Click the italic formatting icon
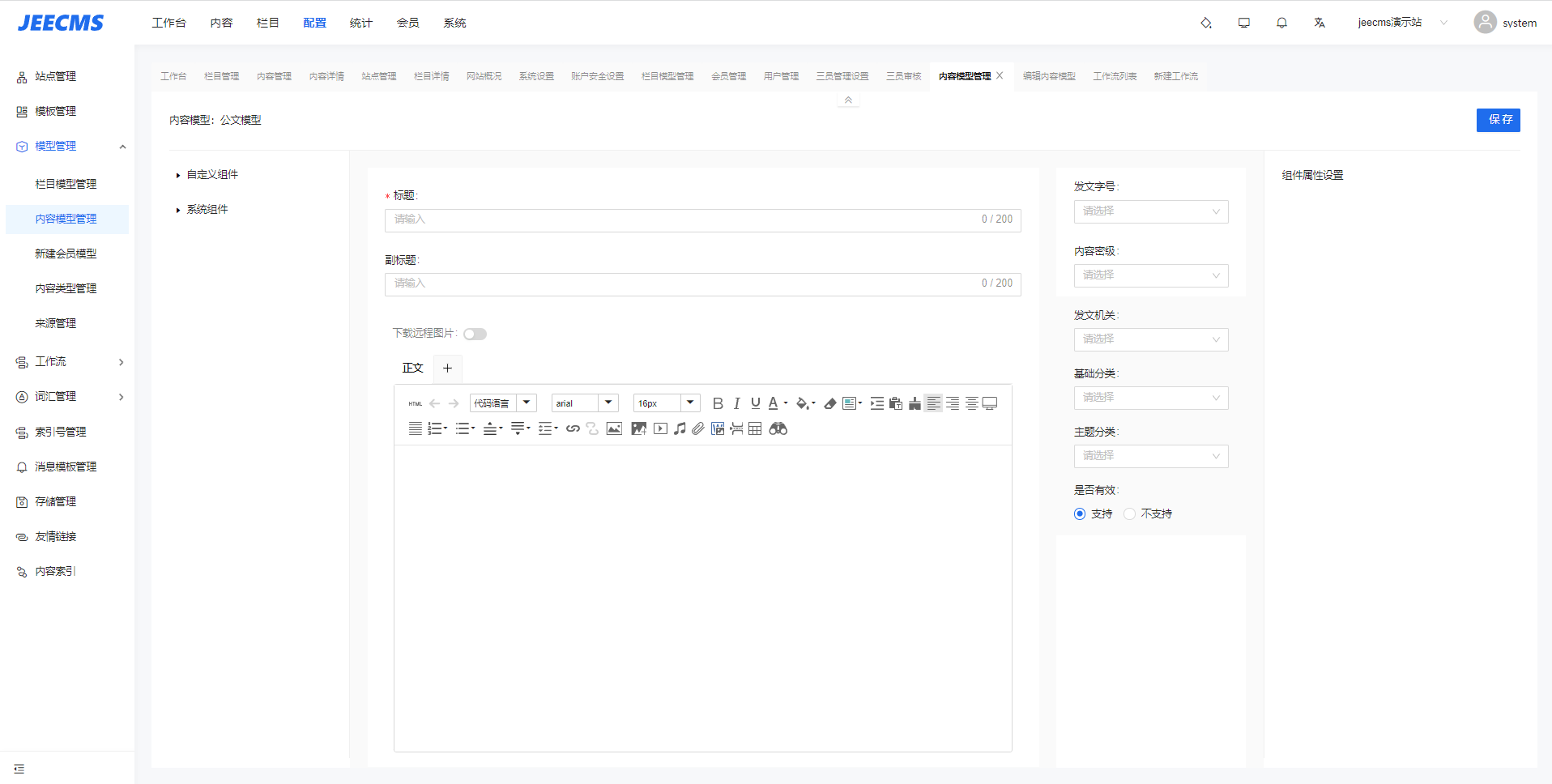Viewport: 1552px width, 784px height. click(736, 403)
